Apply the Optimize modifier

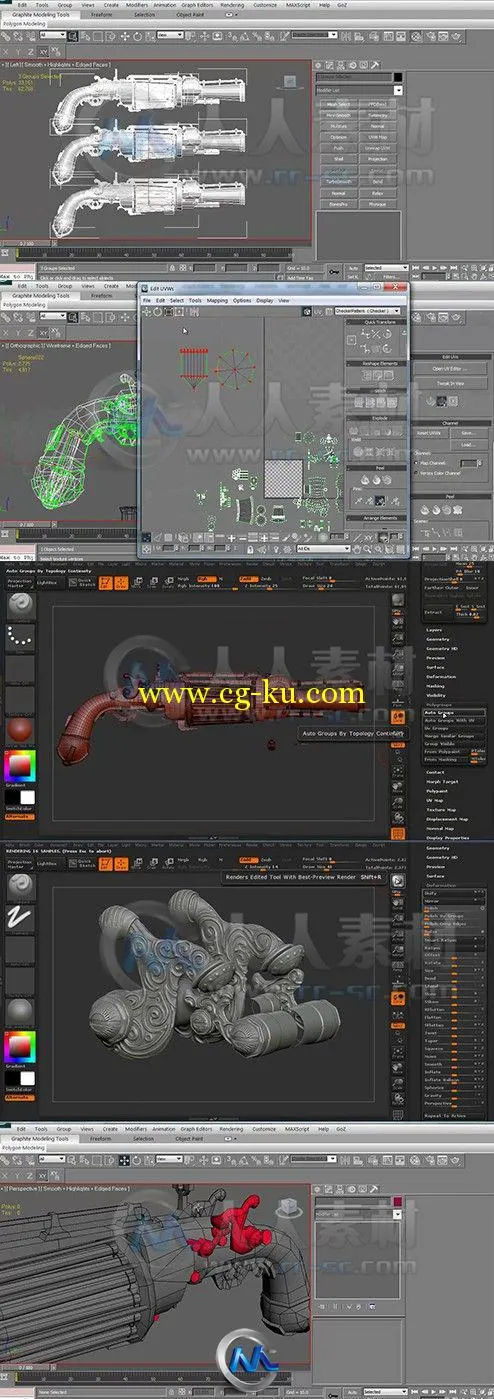[x=338, y=137]
